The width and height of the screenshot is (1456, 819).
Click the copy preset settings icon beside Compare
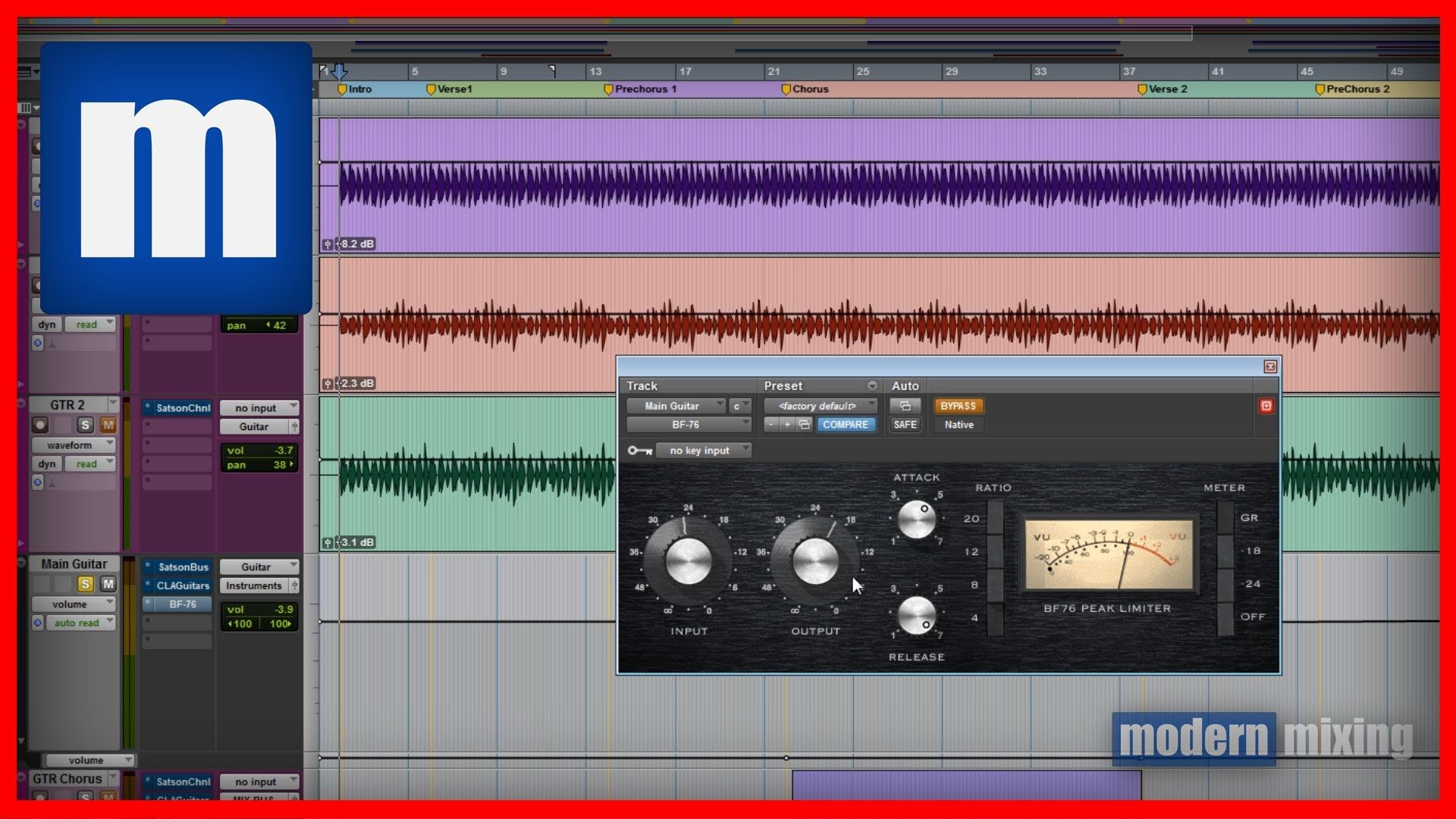[x=803, y=425]
